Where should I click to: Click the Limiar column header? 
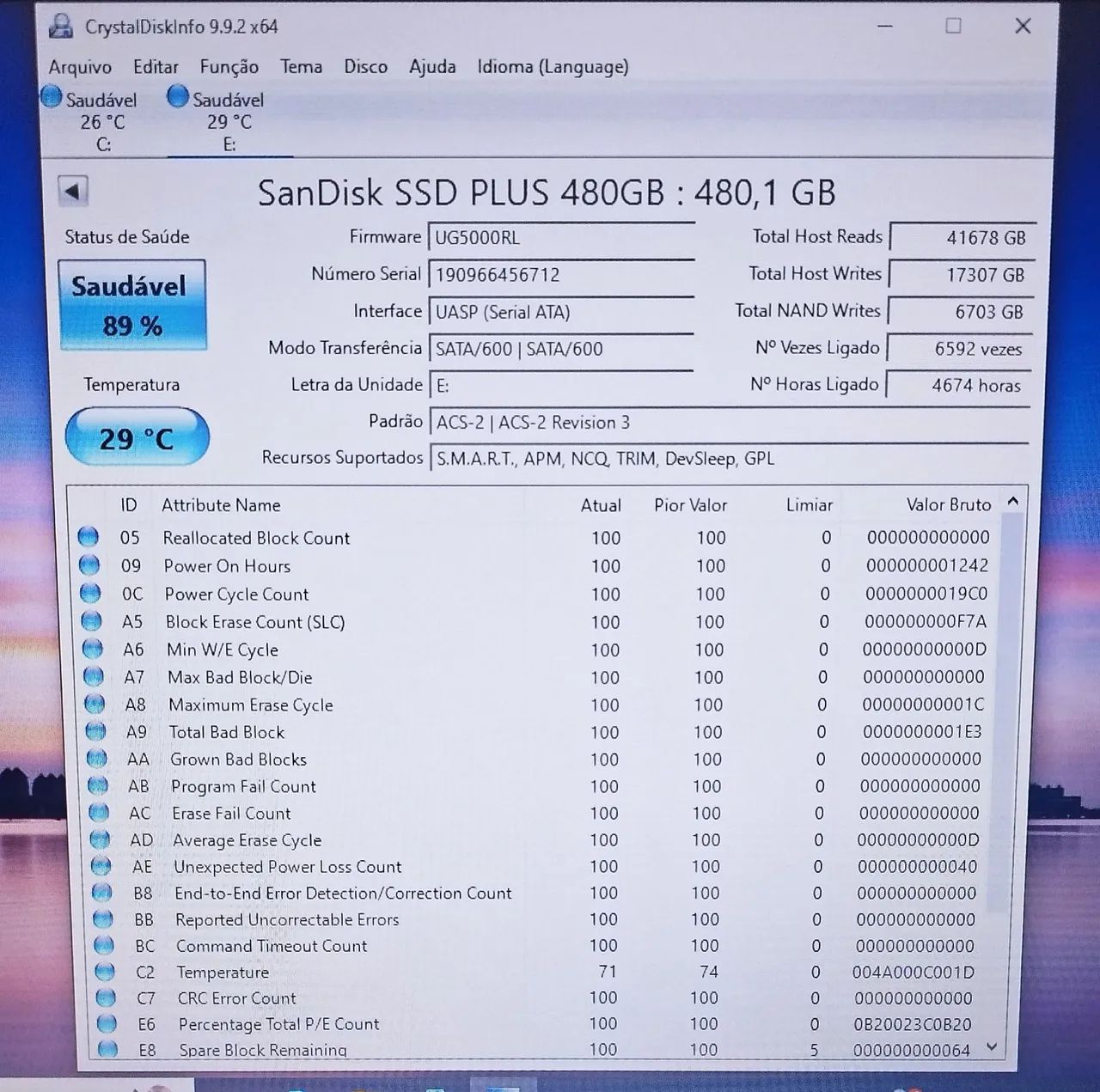tap(809, 505)
